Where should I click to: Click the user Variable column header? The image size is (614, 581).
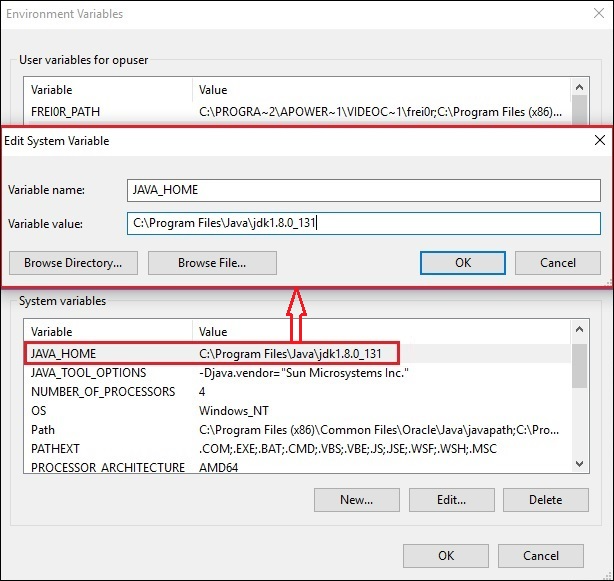coord(108,90)
